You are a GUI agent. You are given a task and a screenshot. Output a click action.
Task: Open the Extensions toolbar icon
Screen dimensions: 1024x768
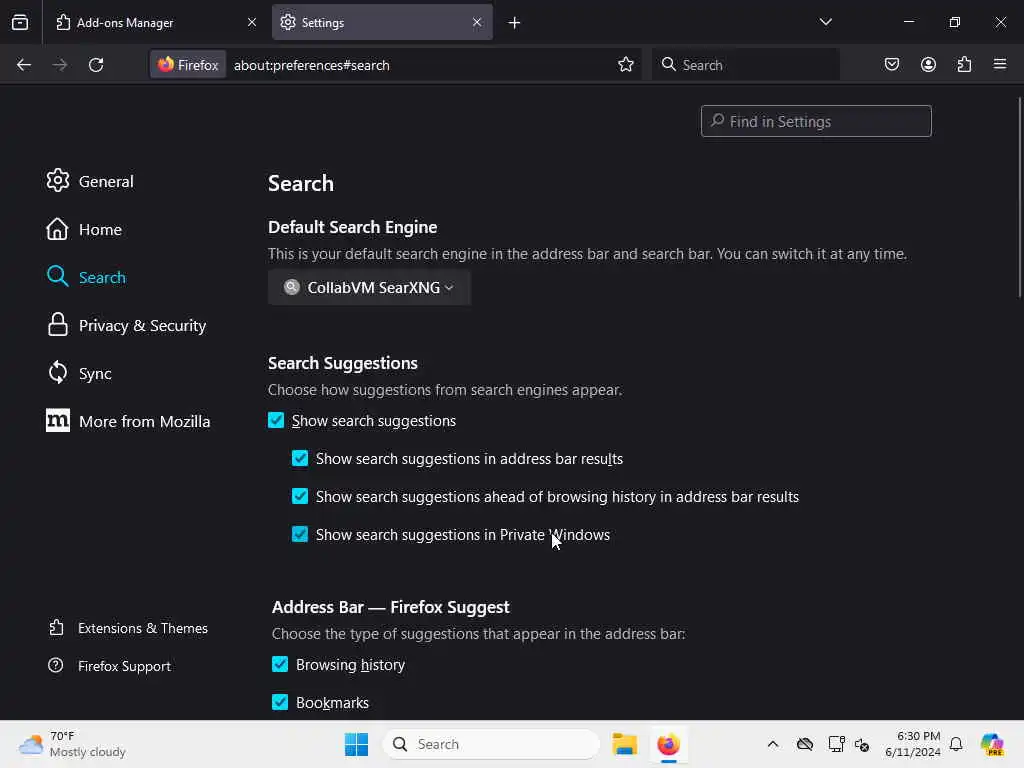pos(964,65)
